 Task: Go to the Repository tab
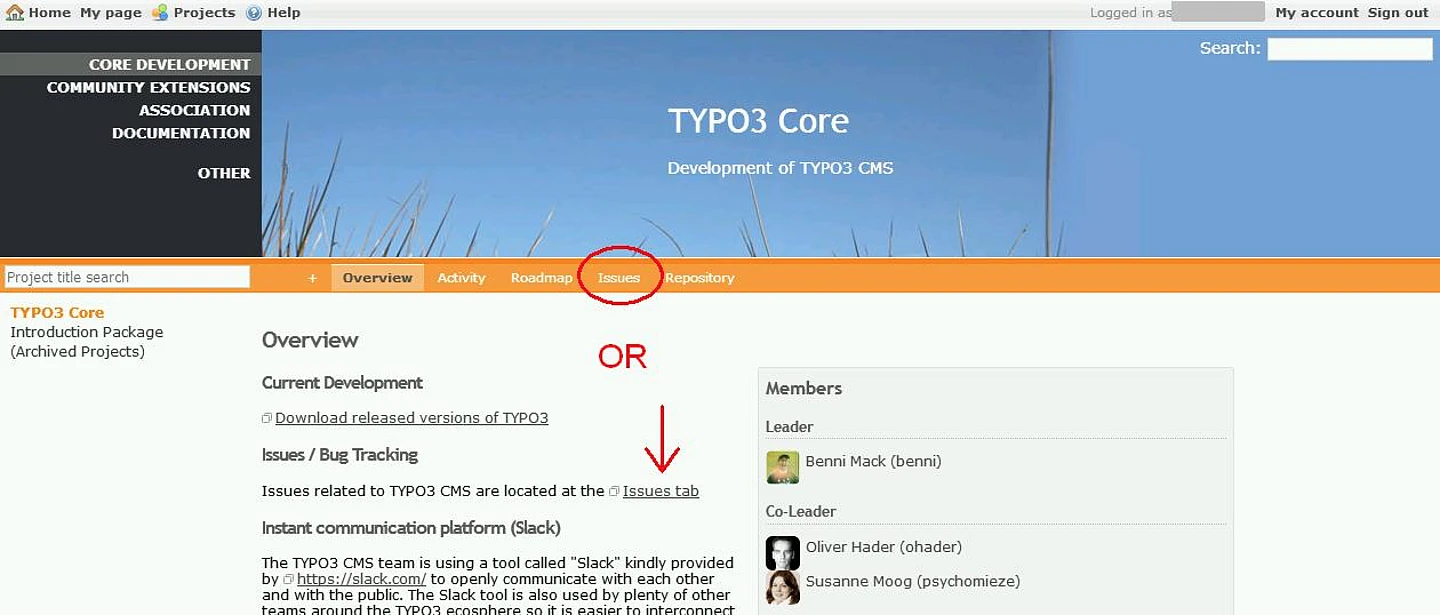(699, 278)
